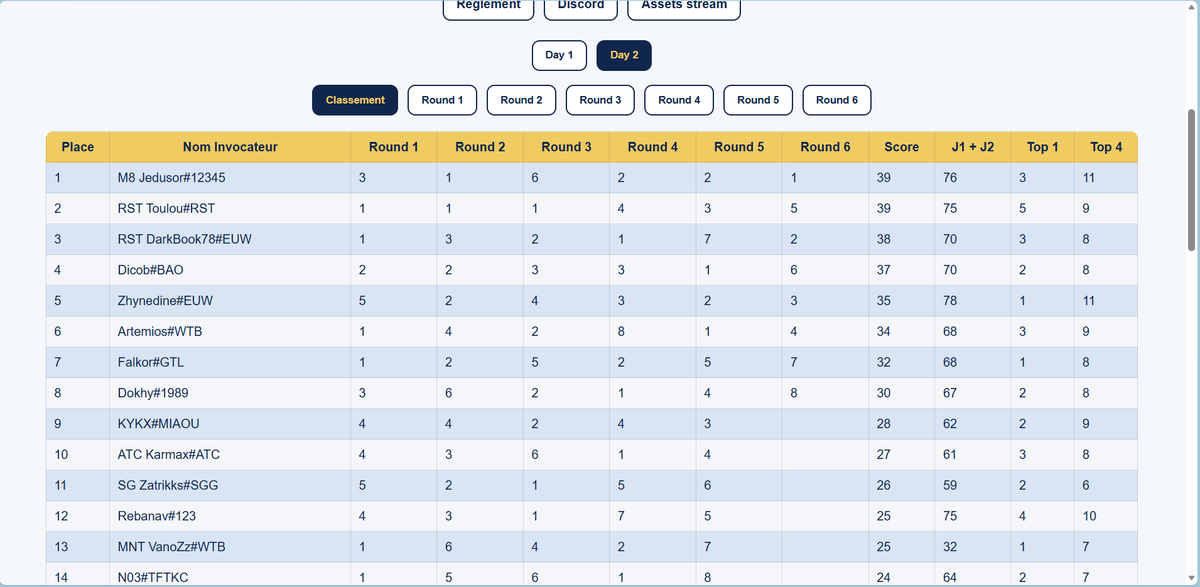The image size is (1200, 587).
Task: Open the Round 4 tab button
Action: point(679,100)
